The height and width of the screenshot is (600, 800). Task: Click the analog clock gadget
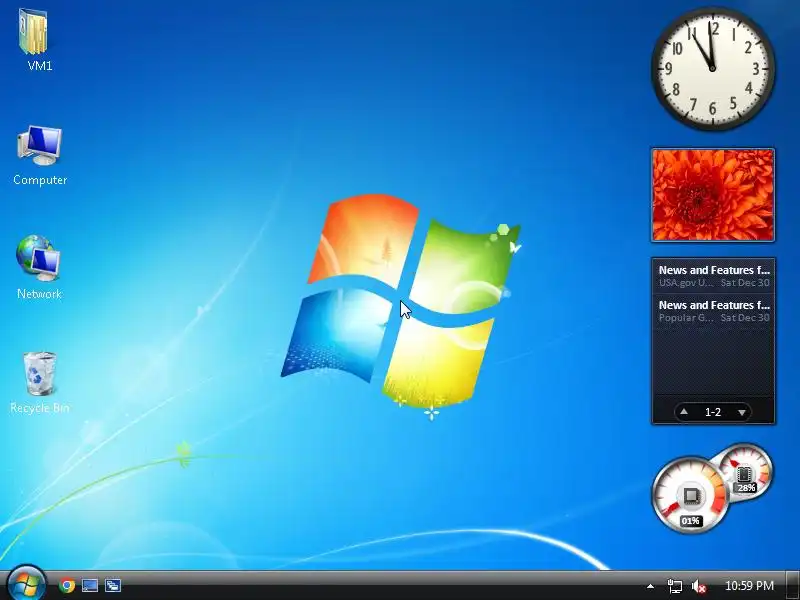click(x=713, y=68)
